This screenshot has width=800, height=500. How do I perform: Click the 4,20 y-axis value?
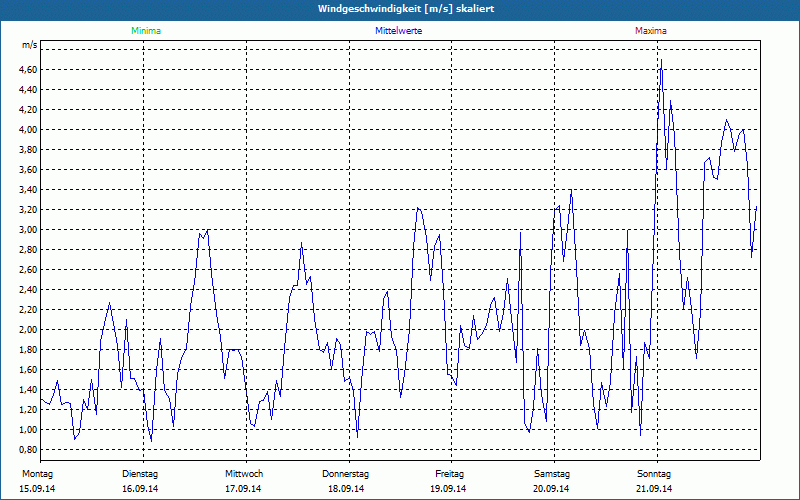[29, 110]
